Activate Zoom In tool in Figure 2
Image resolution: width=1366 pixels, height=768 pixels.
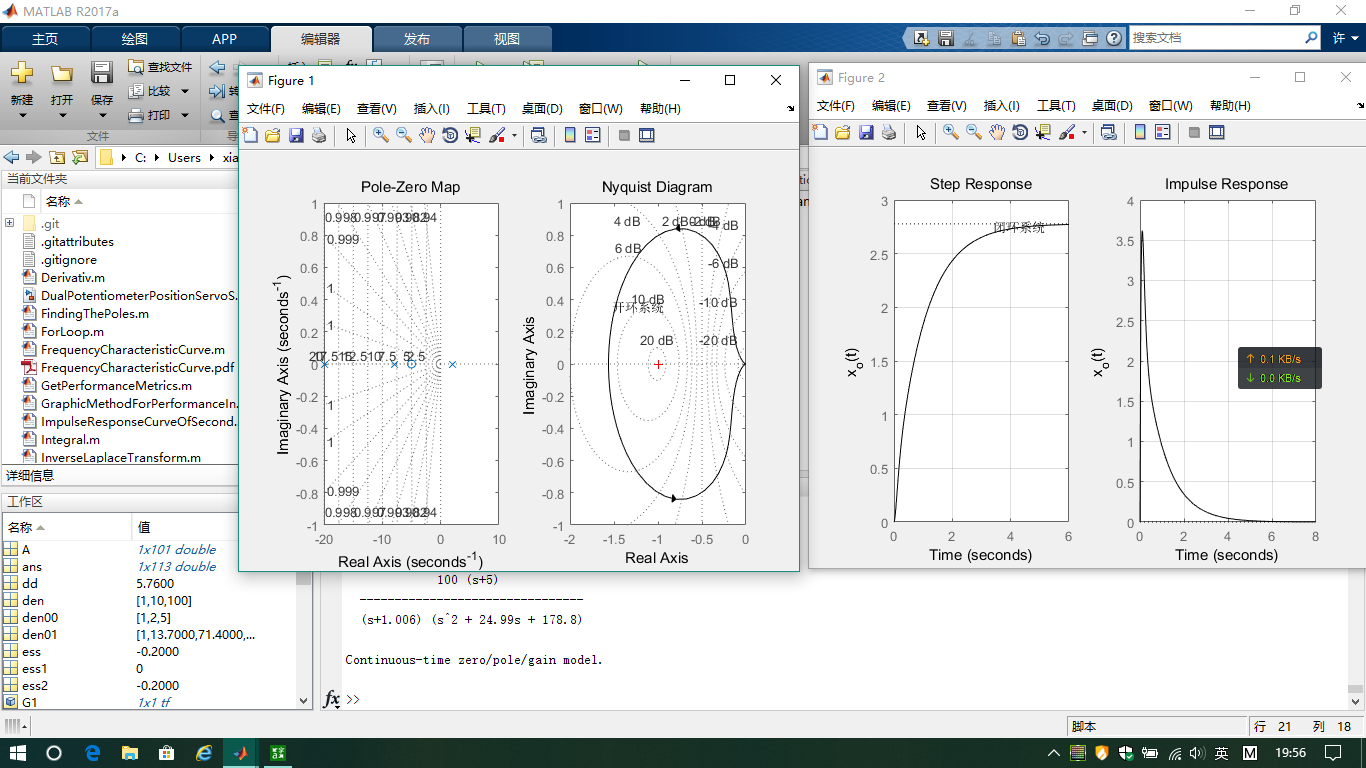951,132
